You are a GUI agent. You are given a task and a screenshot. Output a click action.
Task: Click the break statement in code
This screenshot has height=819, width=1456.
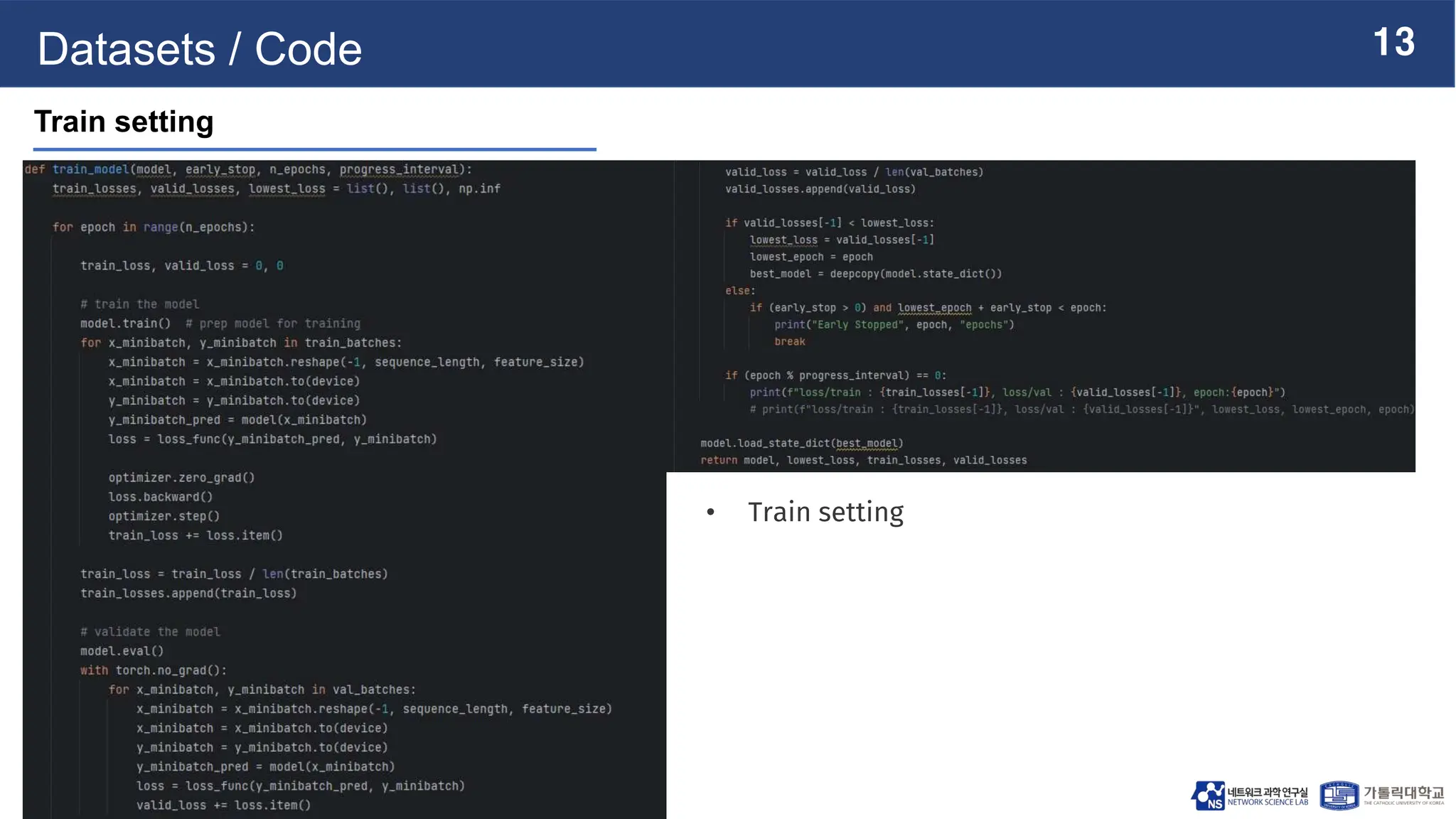[x=790, y=342]
